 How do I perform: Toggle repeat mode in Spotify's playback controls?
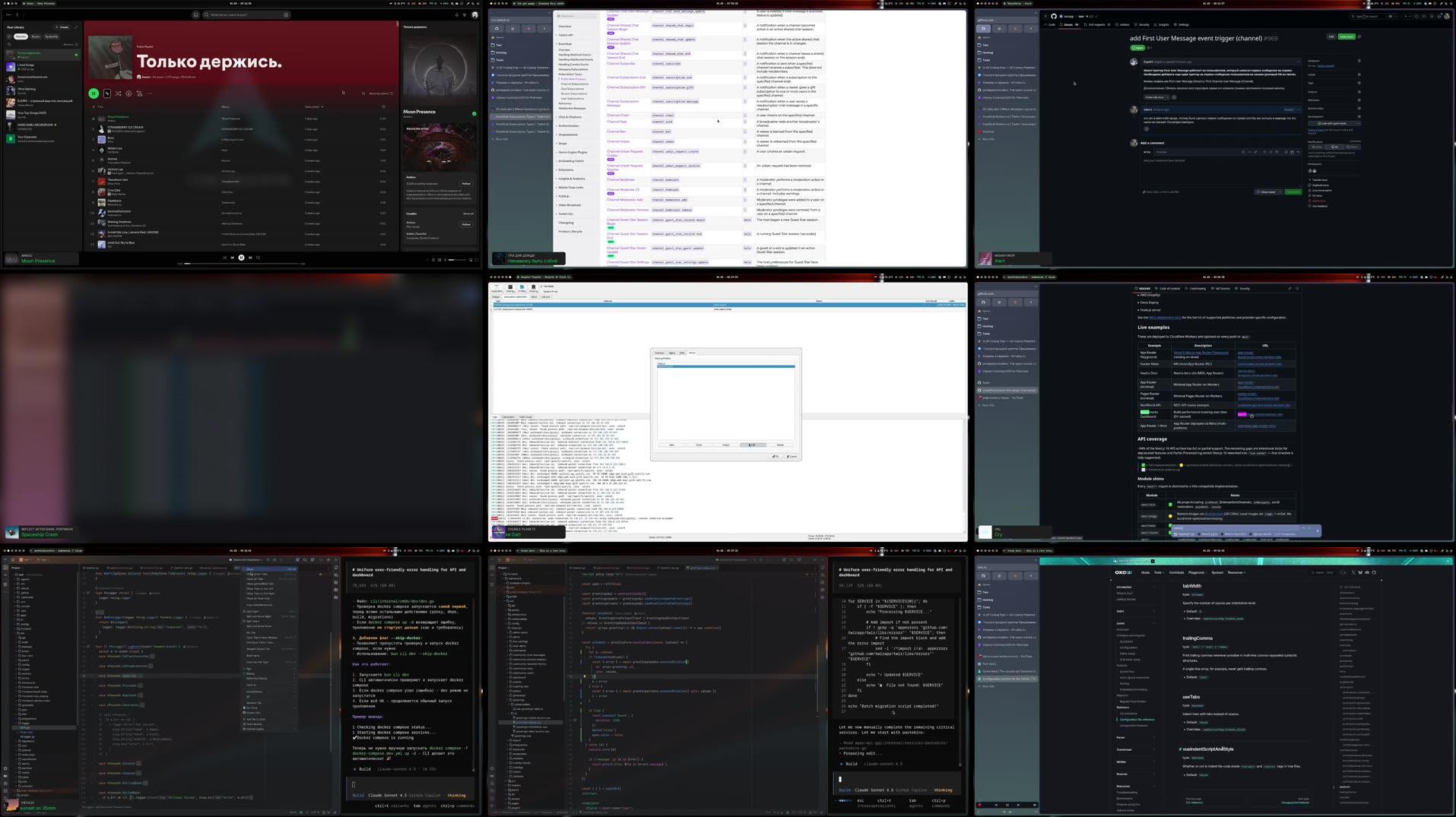coord(259,258)
